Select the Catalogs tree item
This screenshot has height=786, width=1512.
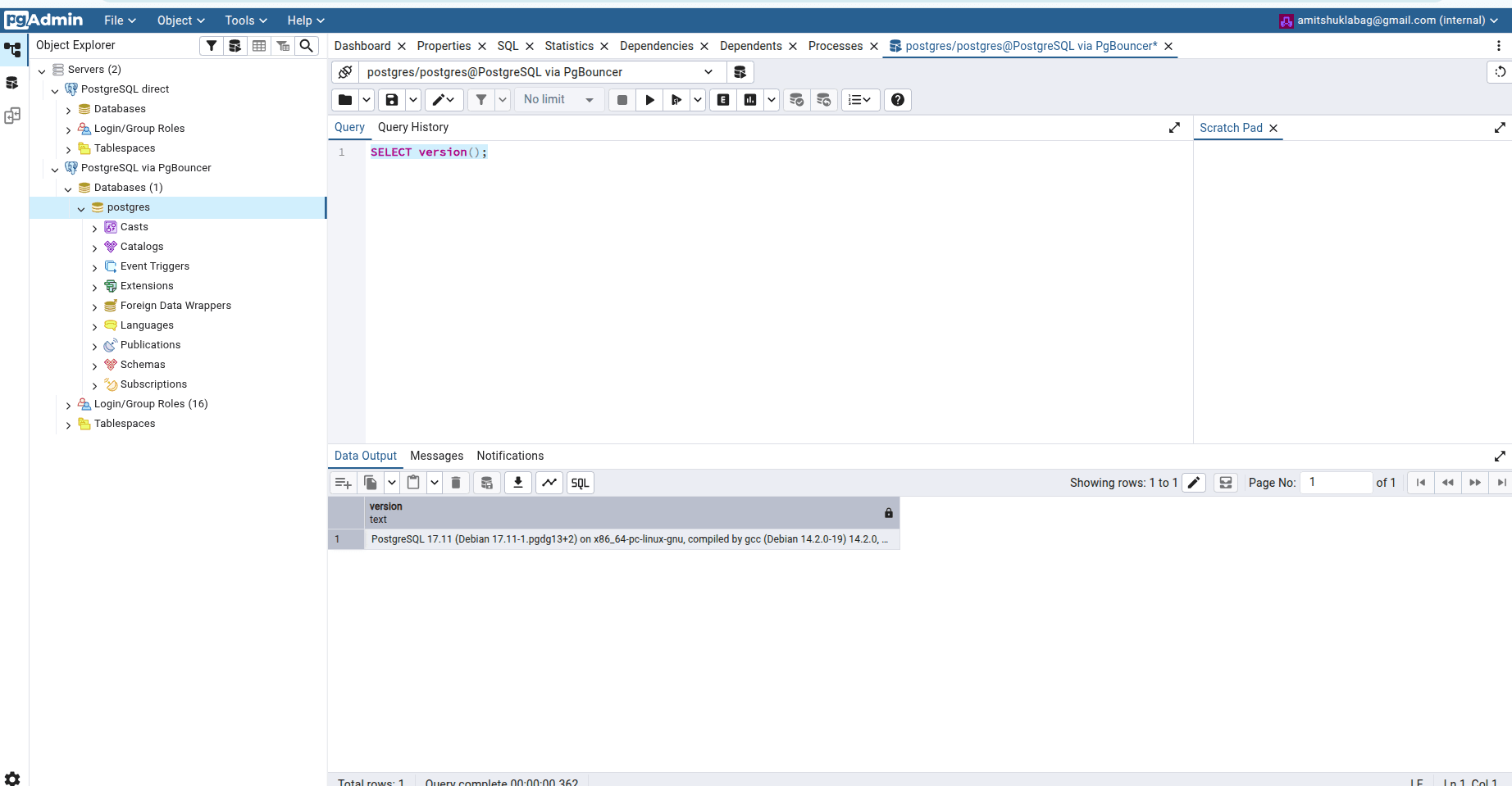tap(142, 247)
